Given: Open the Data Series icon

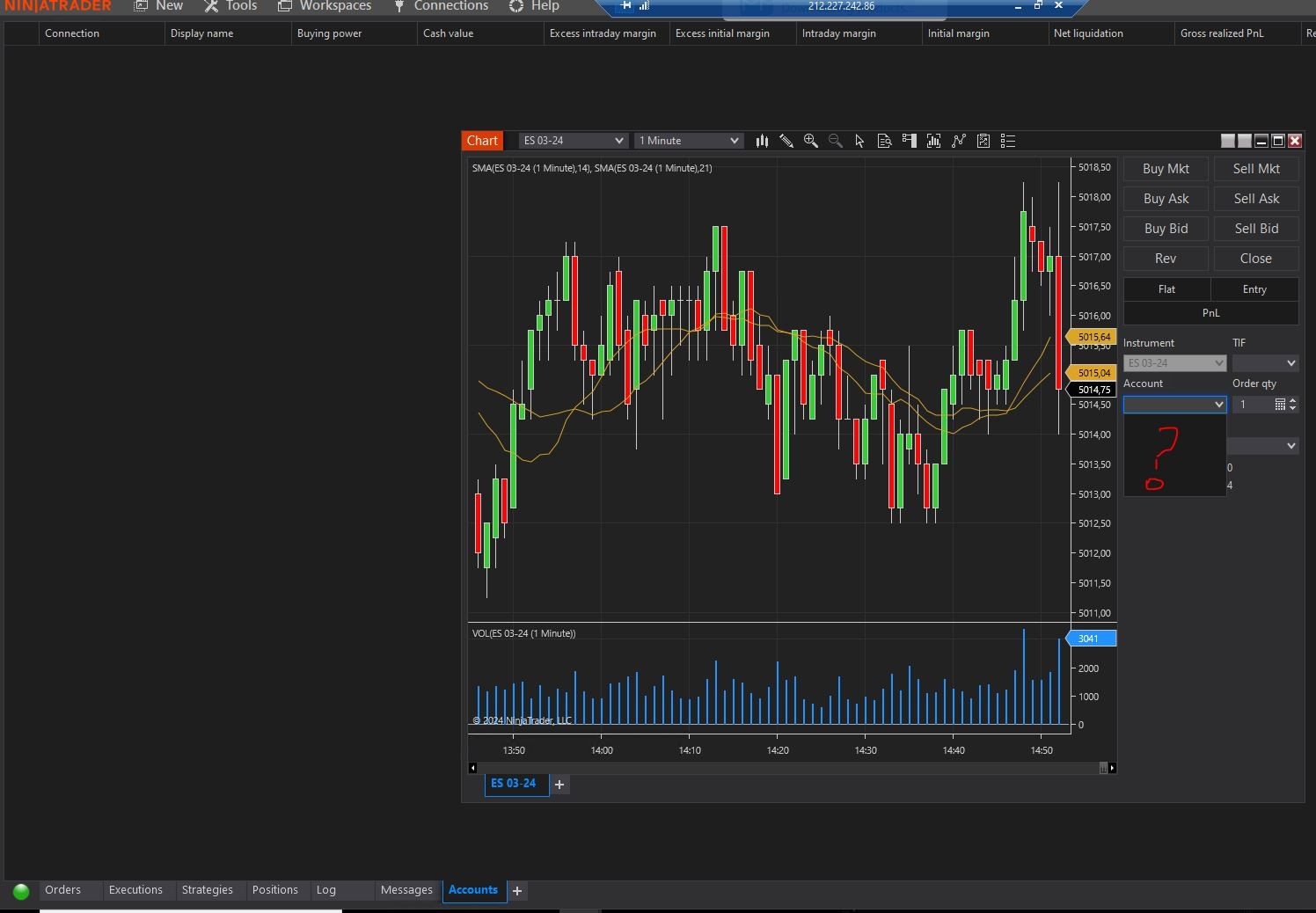Looking at the screenshot, I should coord(934,141).
